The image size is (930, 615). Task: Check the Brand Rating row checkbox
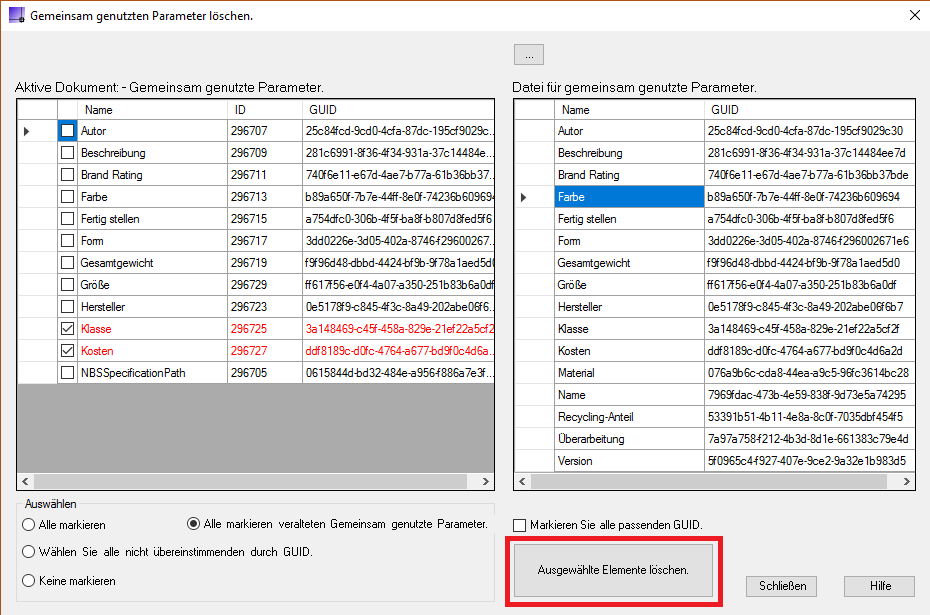click(x=68, y=175)
